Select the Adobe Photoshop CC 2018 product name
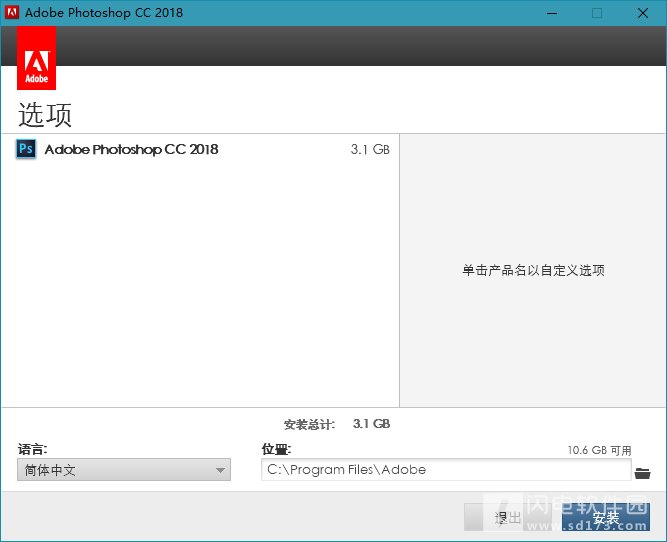The image size is (667, 542). coord(131,149)
